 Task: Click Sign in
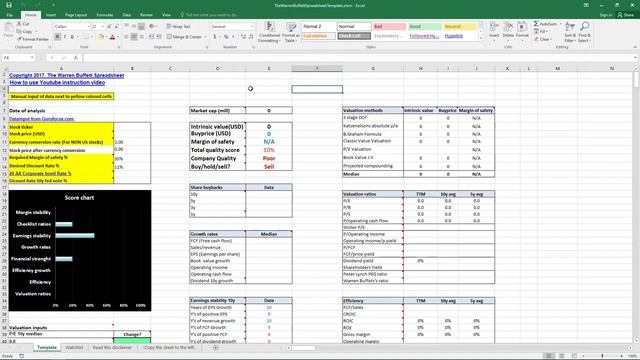[606, 15]
